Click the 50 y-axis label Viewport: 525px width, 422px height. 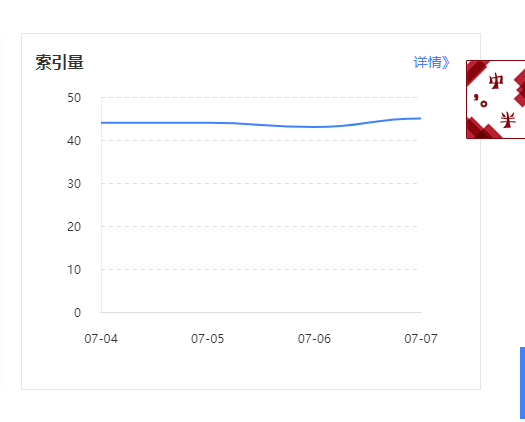[x=74, y=98]
